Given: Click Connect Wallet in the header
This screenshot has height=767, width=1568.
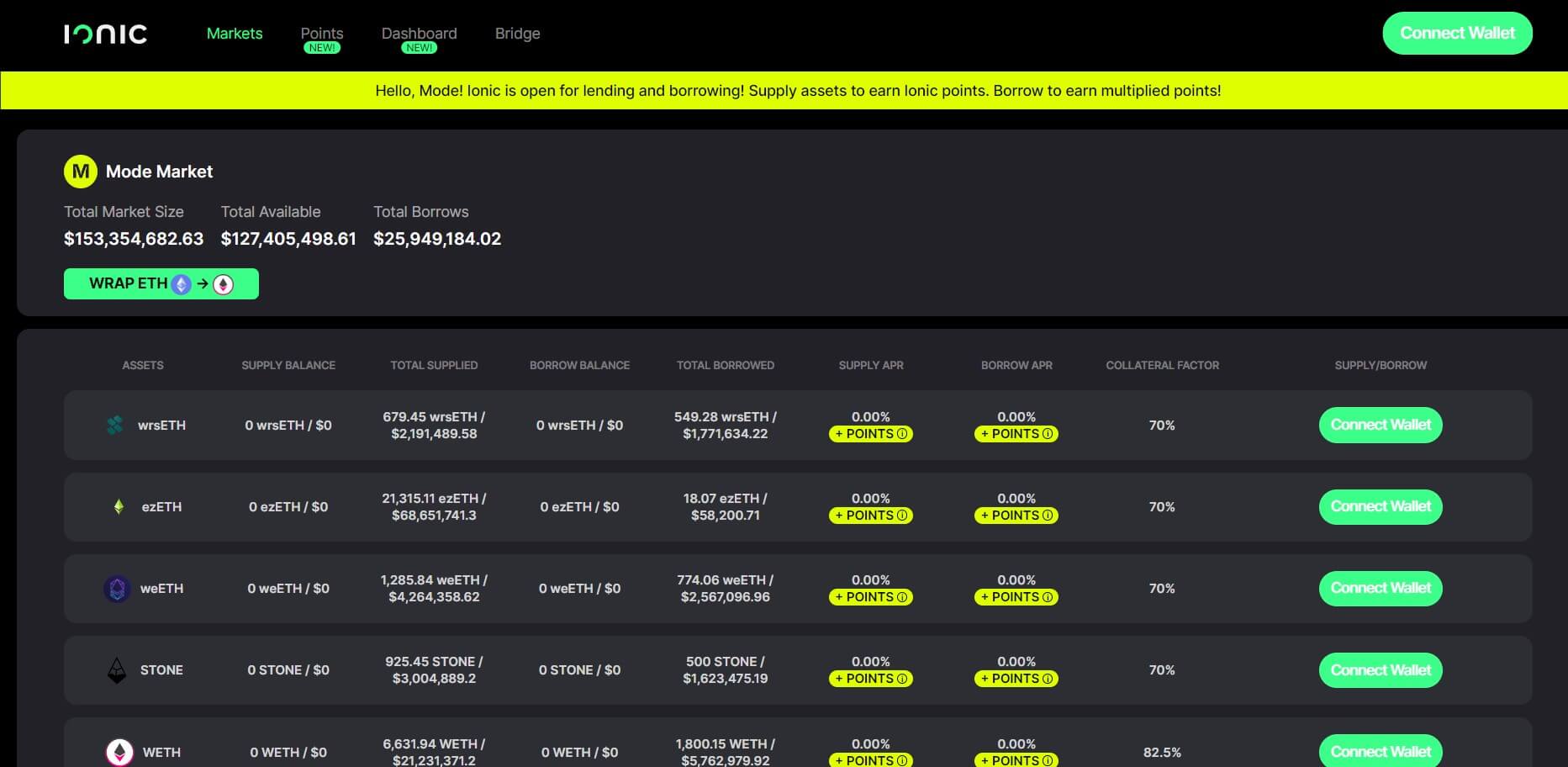Looking at the screenshot, I should coord(1457,34).
